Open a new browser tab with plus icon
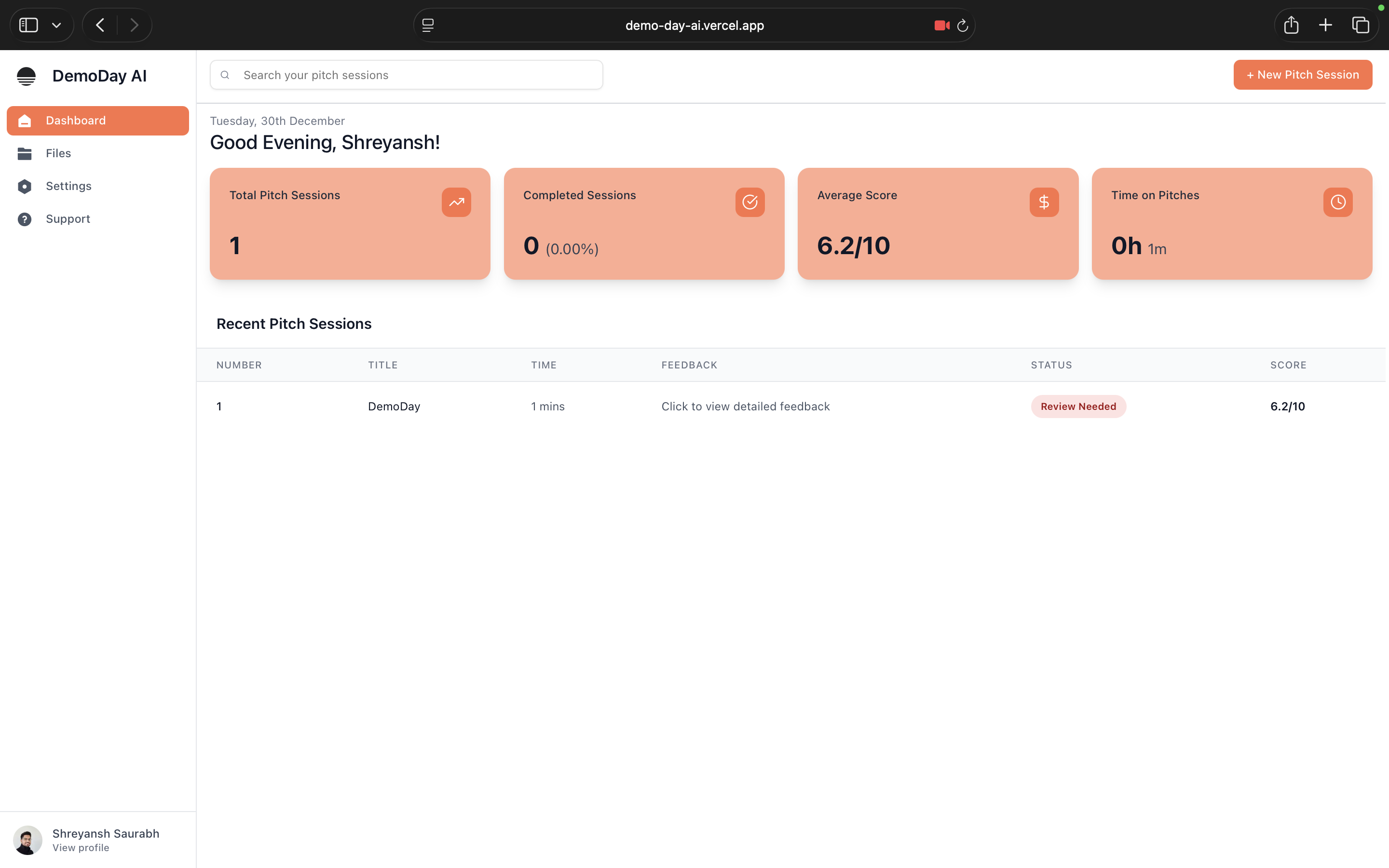The width and height of the screenshot is (1389, 868). pyautogui.click(x=1325, y=25)
